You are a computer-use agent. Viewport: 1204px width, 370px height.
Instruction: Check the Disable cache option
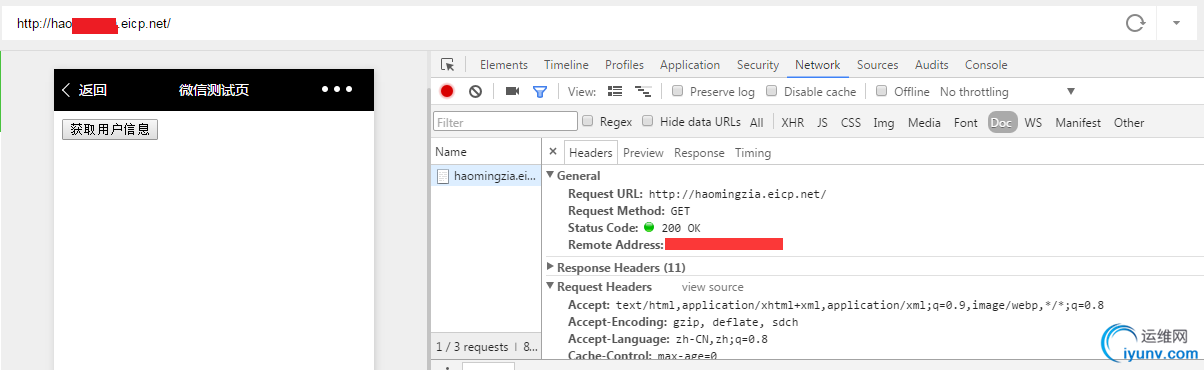click(x=771, y=91)
